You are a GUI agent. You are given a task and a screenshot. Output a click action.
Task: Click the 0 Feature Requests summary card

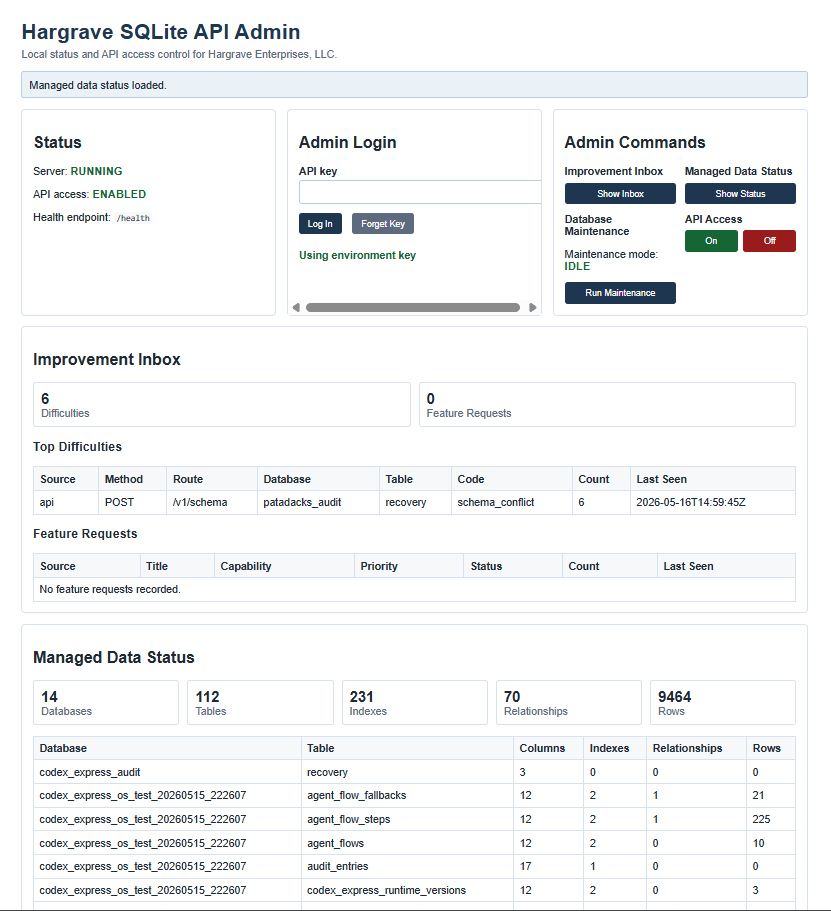607,404
